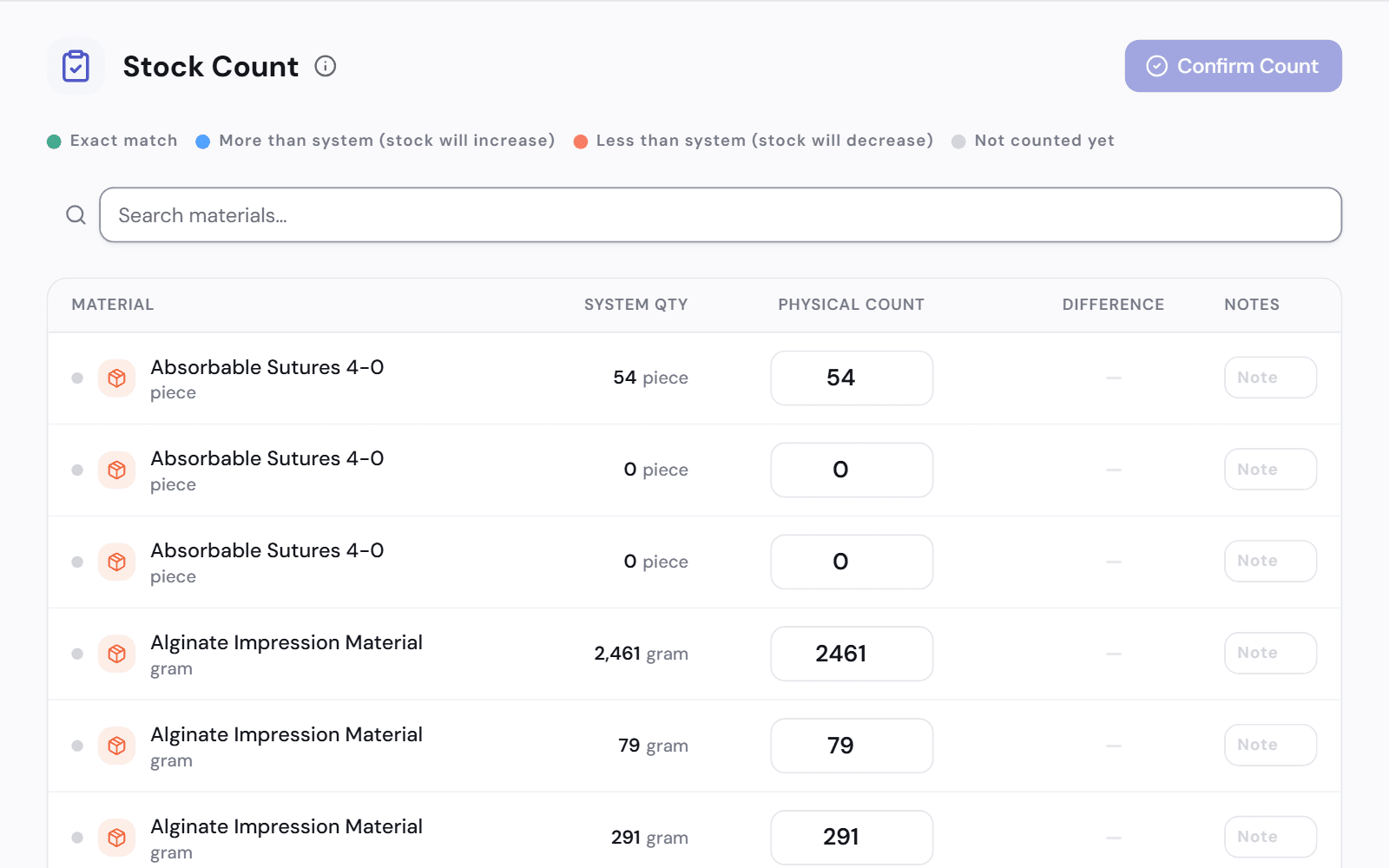Open the Note field in the 79 gram row
Viewport: 1389px width, 868px height.
click(x=1271, y=745)
